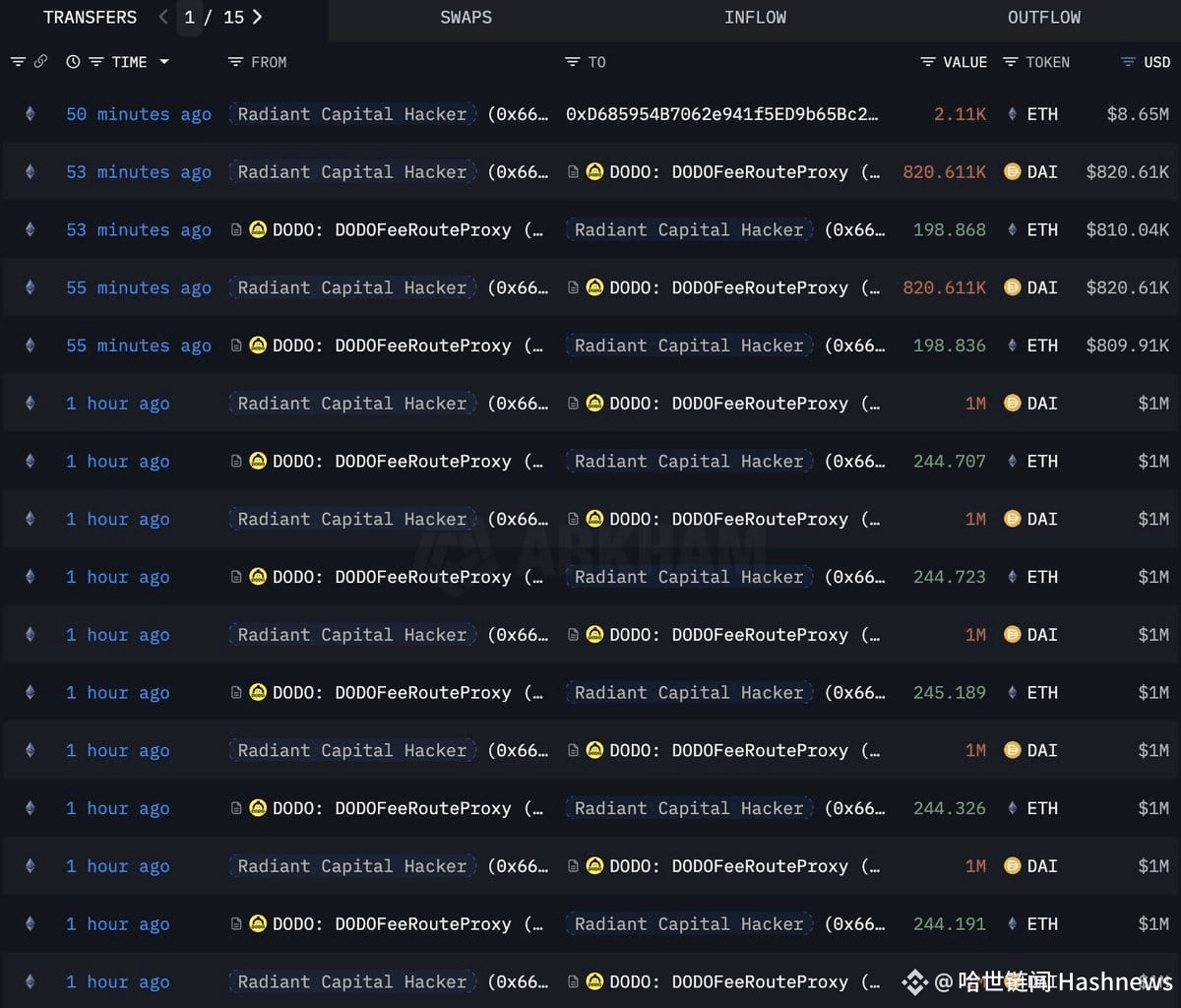This screenshot has height=1008, width=1181.
Task: Click ETH token icon in 244.326 row
Action: pos(1012,808)
